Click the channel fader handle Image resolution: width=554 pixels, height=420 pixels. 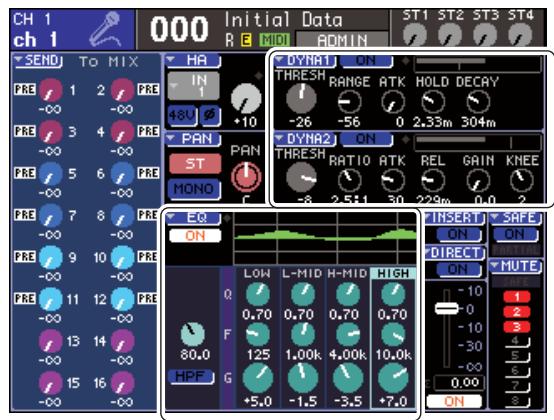[447, 309]
